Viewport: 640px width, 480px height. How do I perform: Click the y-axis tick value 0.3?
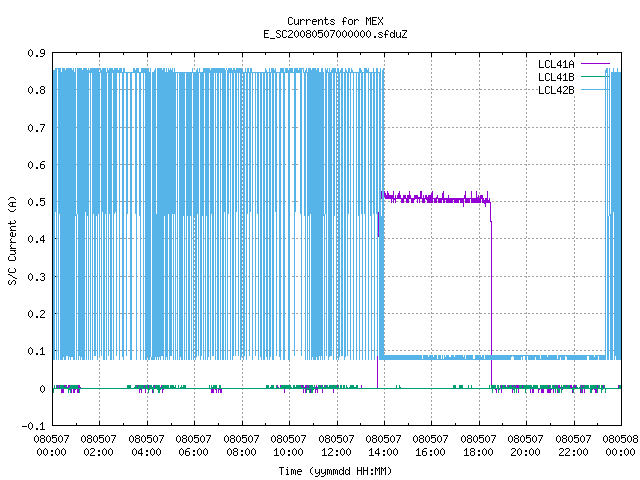click(x=36, y=277)
